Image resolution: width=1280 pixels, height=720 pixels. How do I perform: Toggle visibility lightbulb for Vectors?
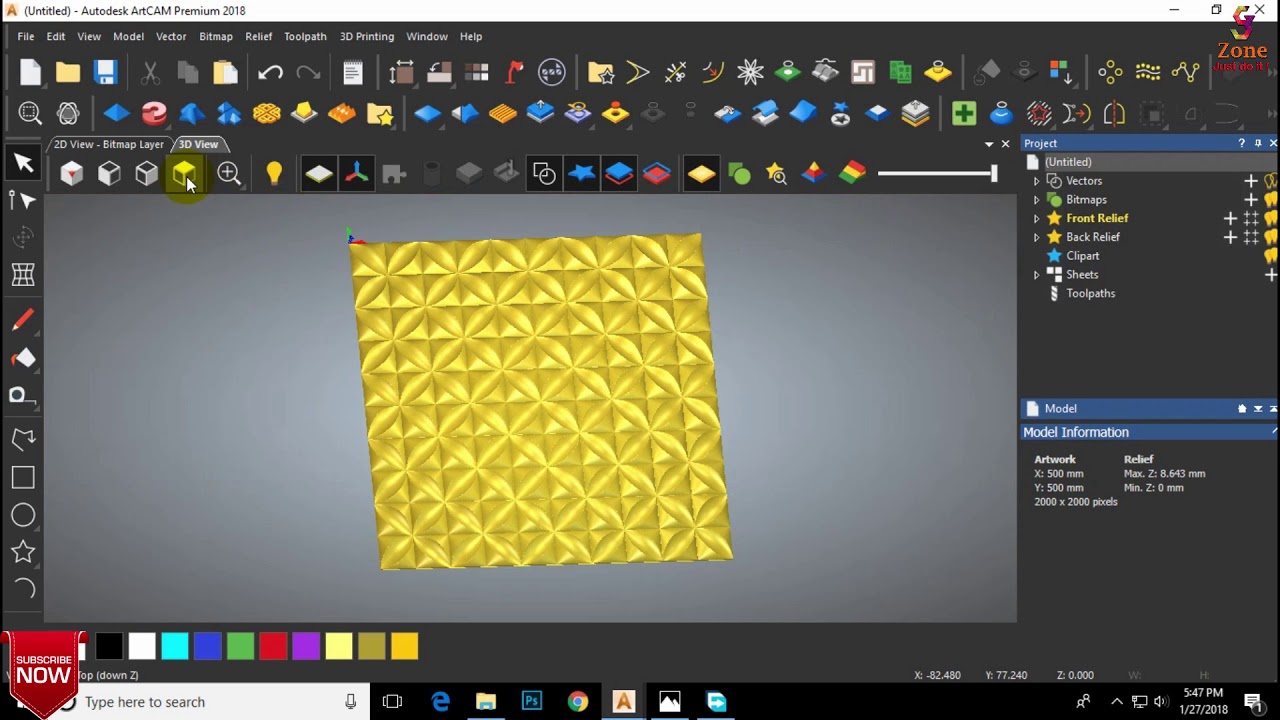[1272, 181]
